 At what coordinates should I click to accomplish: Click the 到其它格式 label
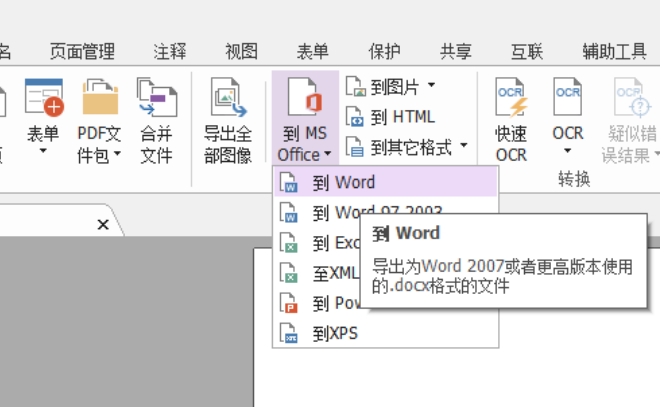pos(411,147)
